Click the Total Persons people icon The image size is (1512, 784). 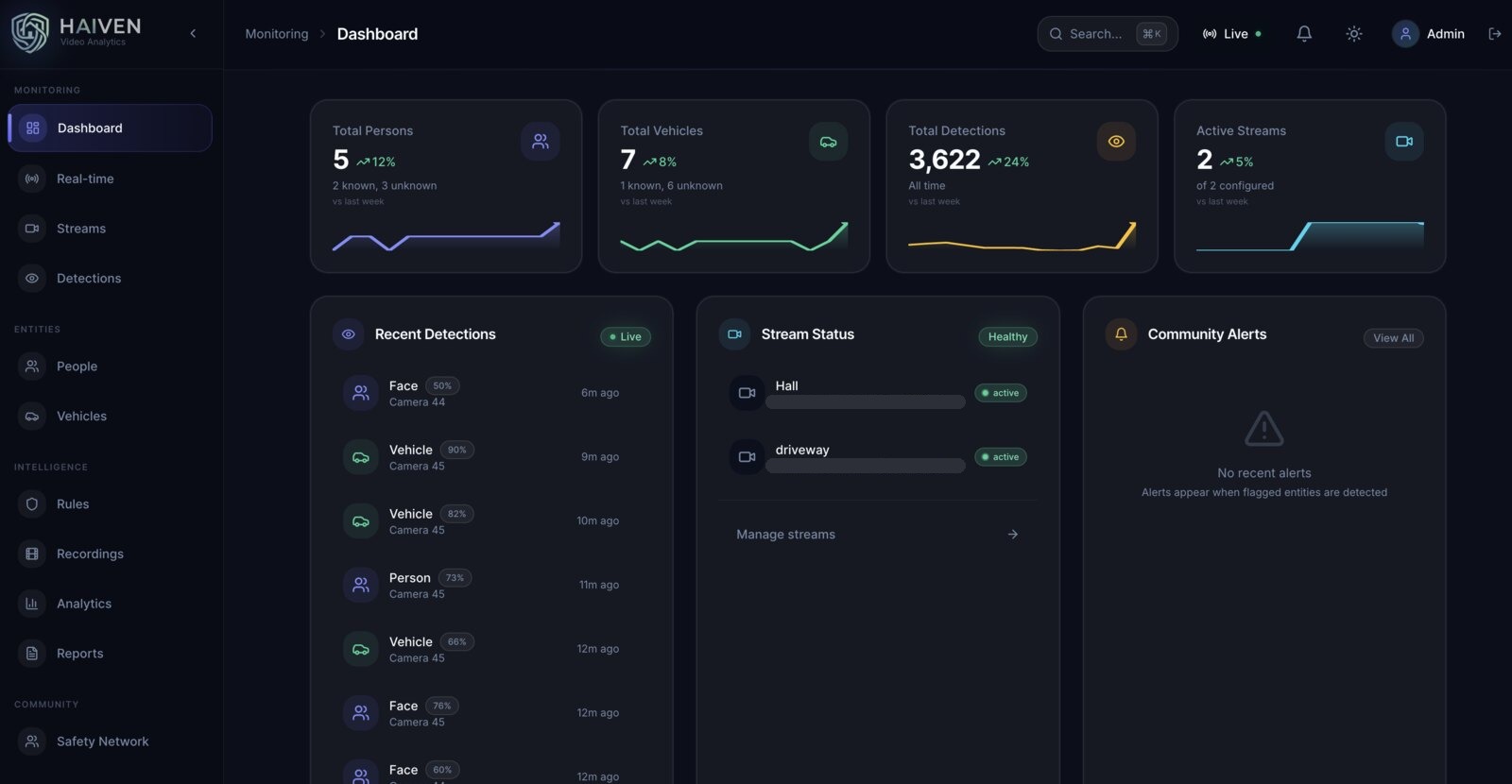[541, 142]
